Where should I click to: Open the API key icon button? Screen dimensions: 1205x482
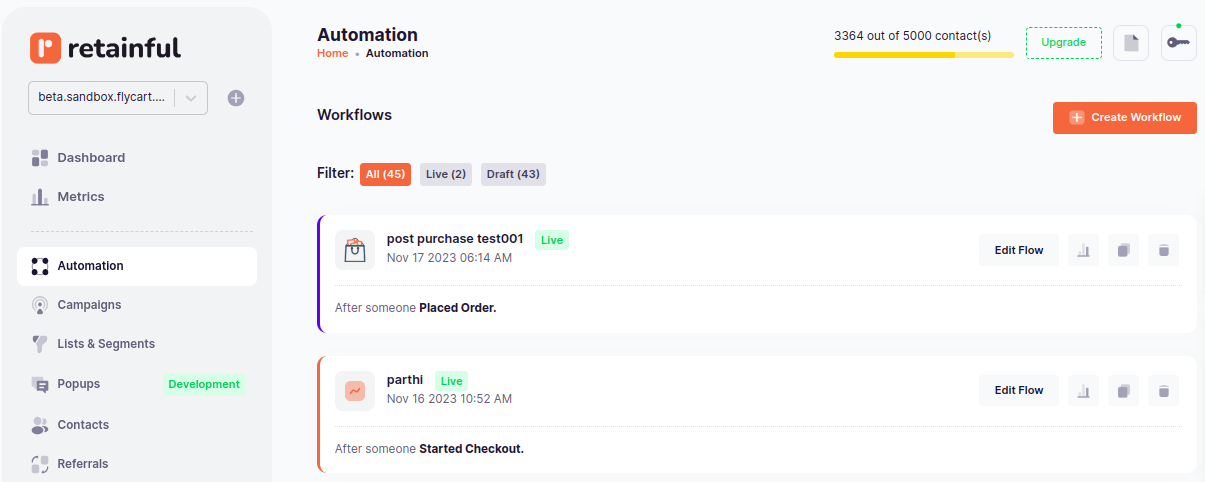pyautogui.click(x=1178, y=43)
